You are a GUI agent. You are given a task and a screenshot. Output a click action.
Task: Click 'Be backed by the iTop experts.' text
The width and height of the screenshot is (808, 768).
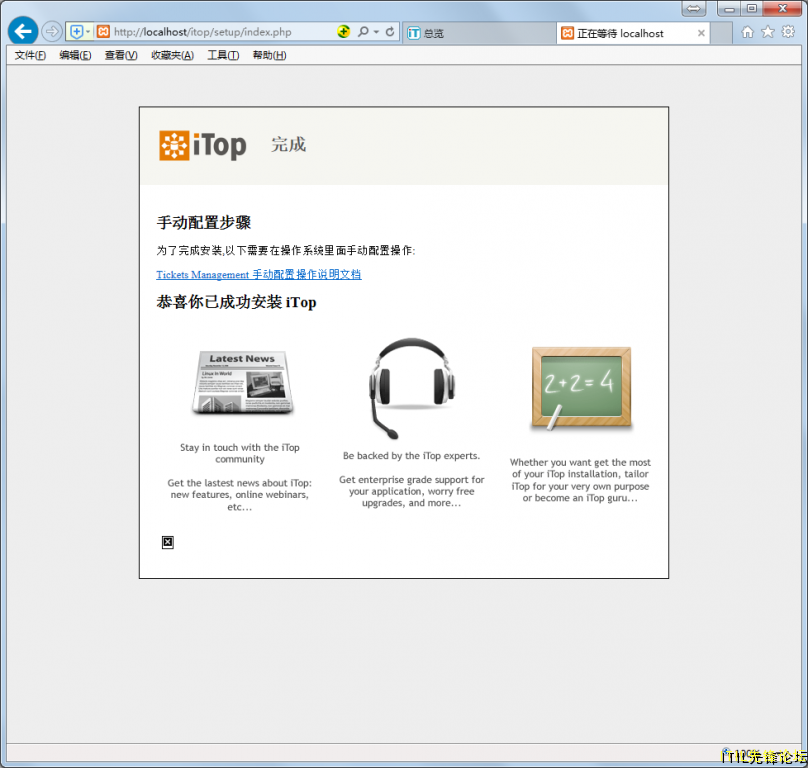pos(411,456)
